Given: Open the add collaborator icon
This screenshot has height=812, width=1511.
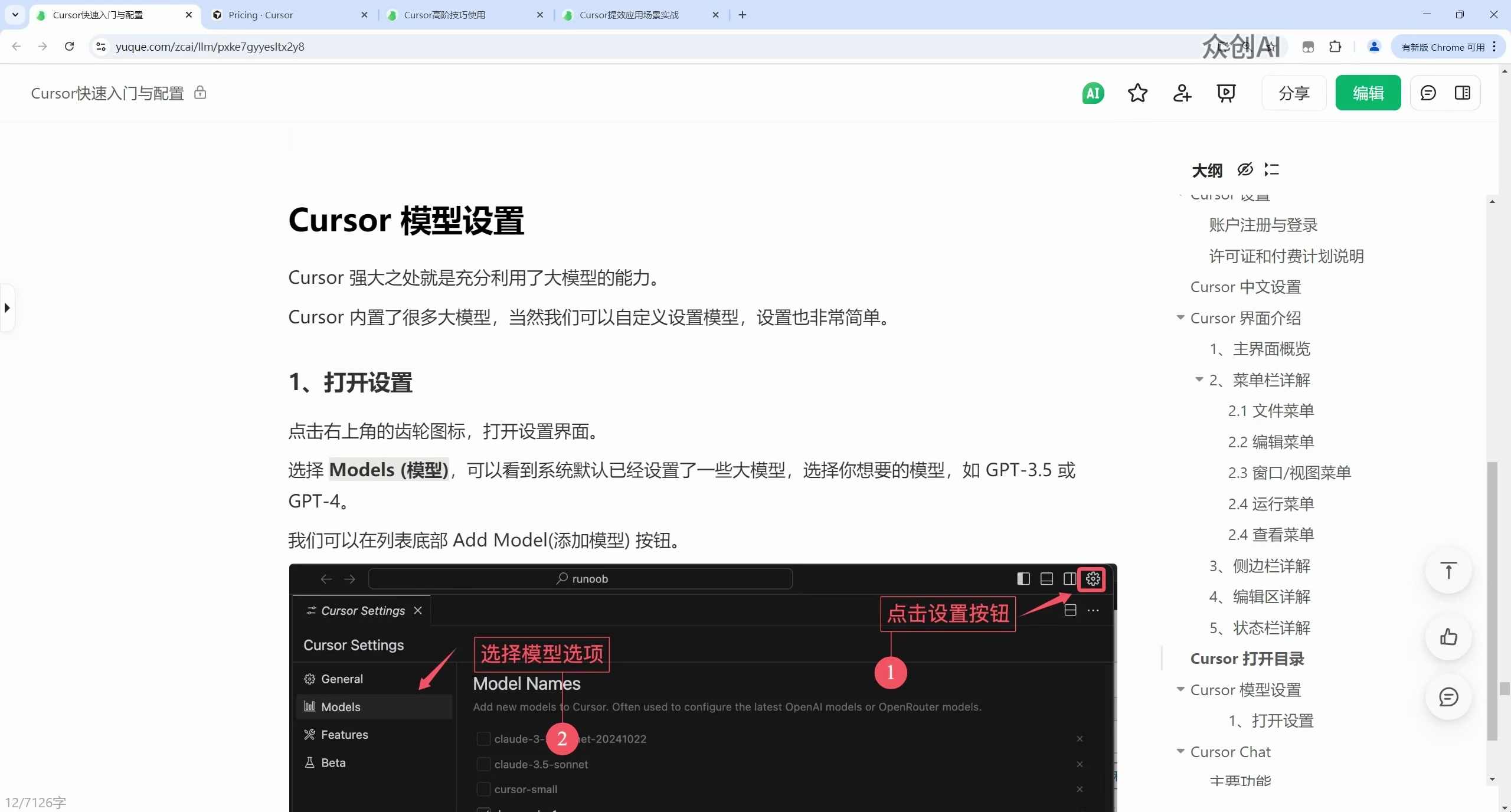Looking at the screenshot, I should coord(1182,93).
